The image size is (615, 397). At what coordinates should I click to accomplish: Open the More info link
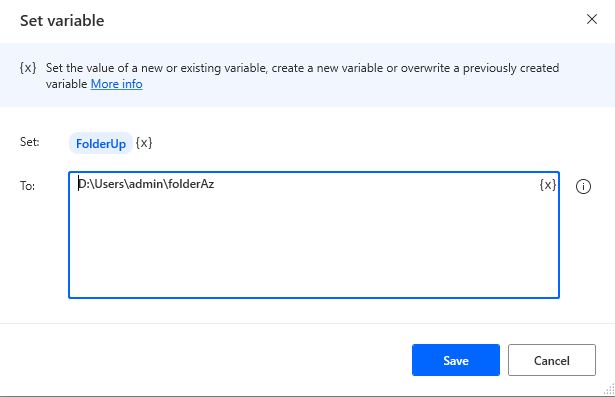coord(116,84)
